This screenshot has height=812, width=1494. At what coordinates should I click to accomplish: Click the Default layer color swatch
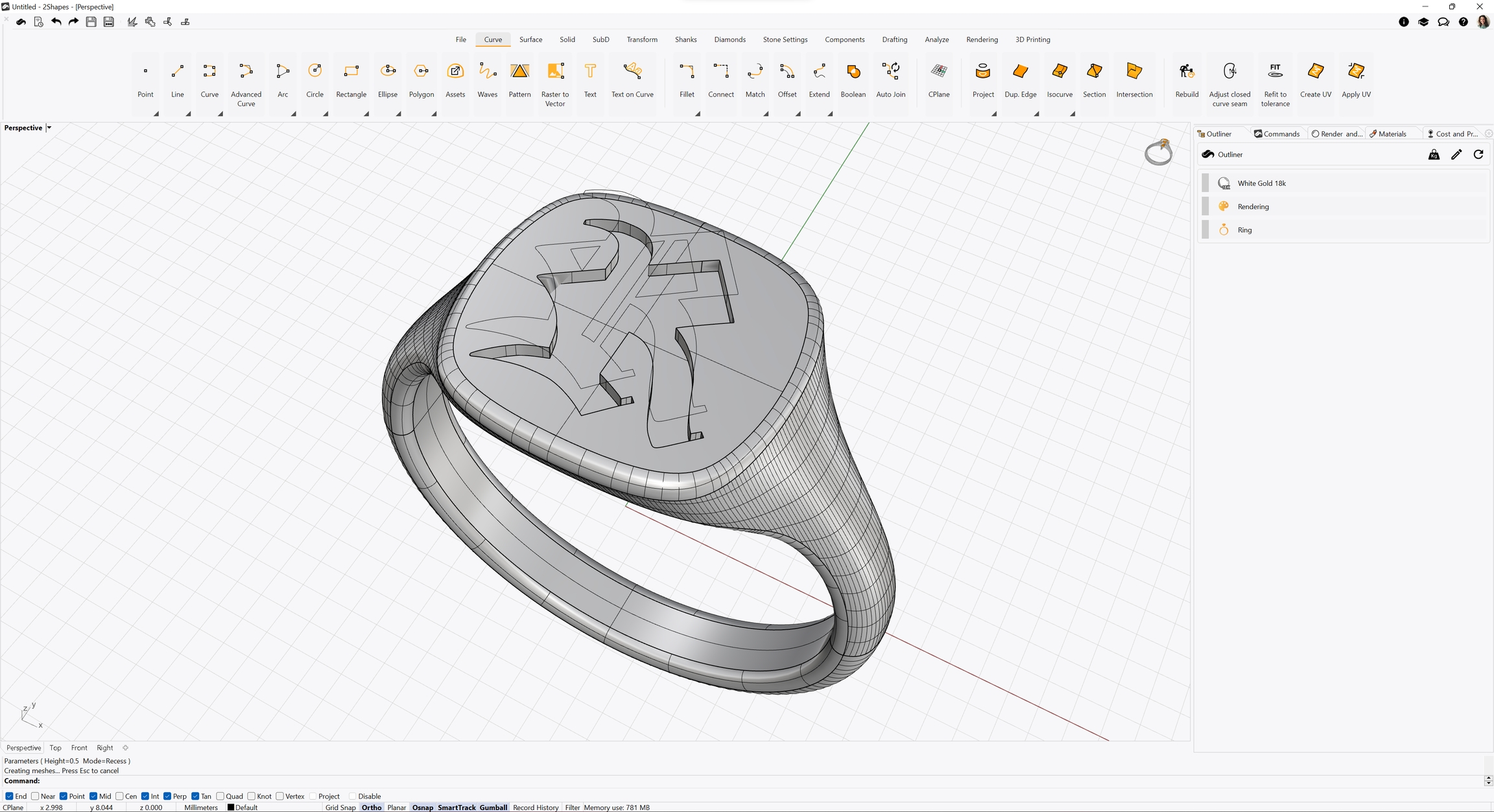click(x=231, y=807)
